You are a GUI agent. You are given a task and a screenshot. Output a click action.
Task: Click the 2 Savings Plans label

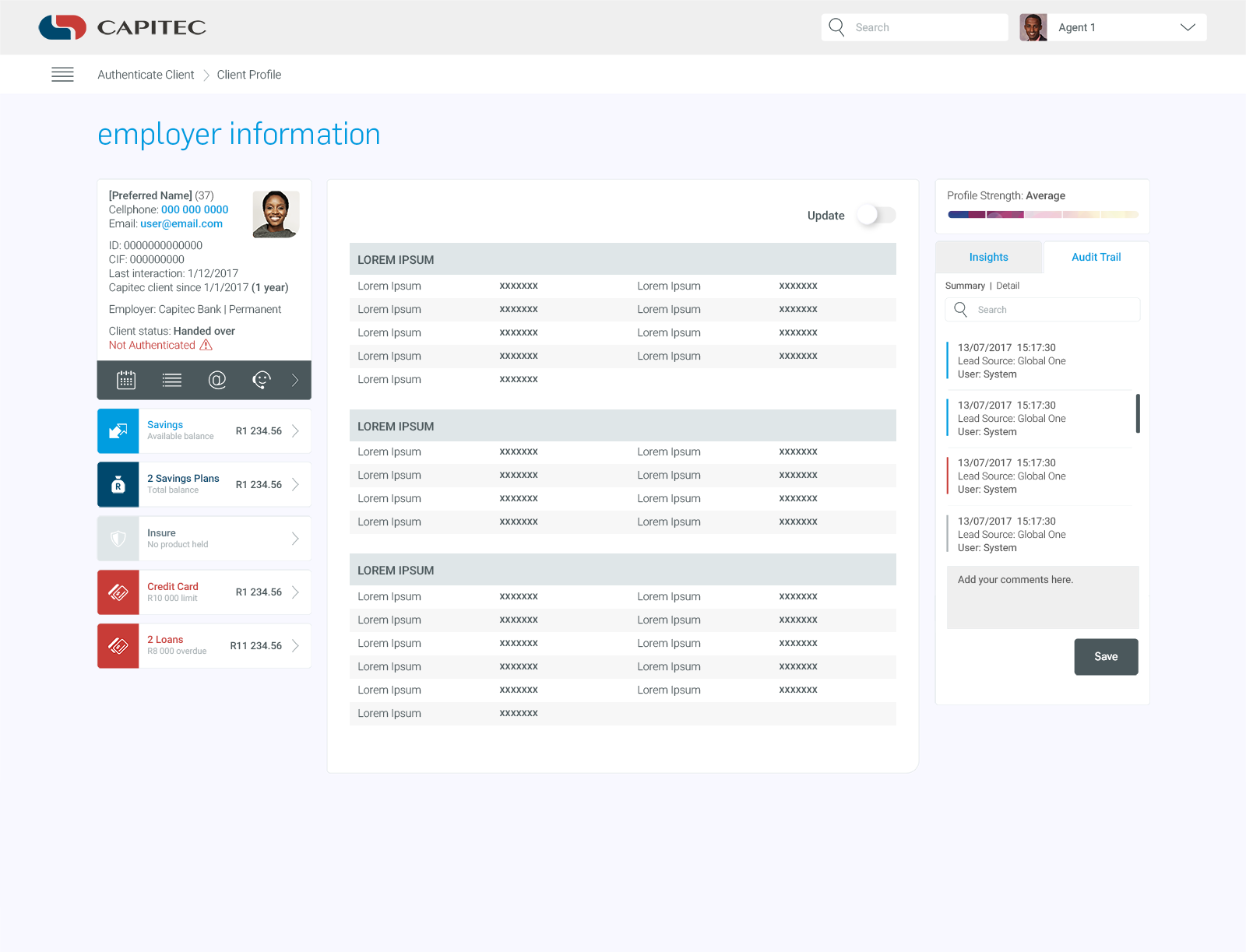coord(183,479)
